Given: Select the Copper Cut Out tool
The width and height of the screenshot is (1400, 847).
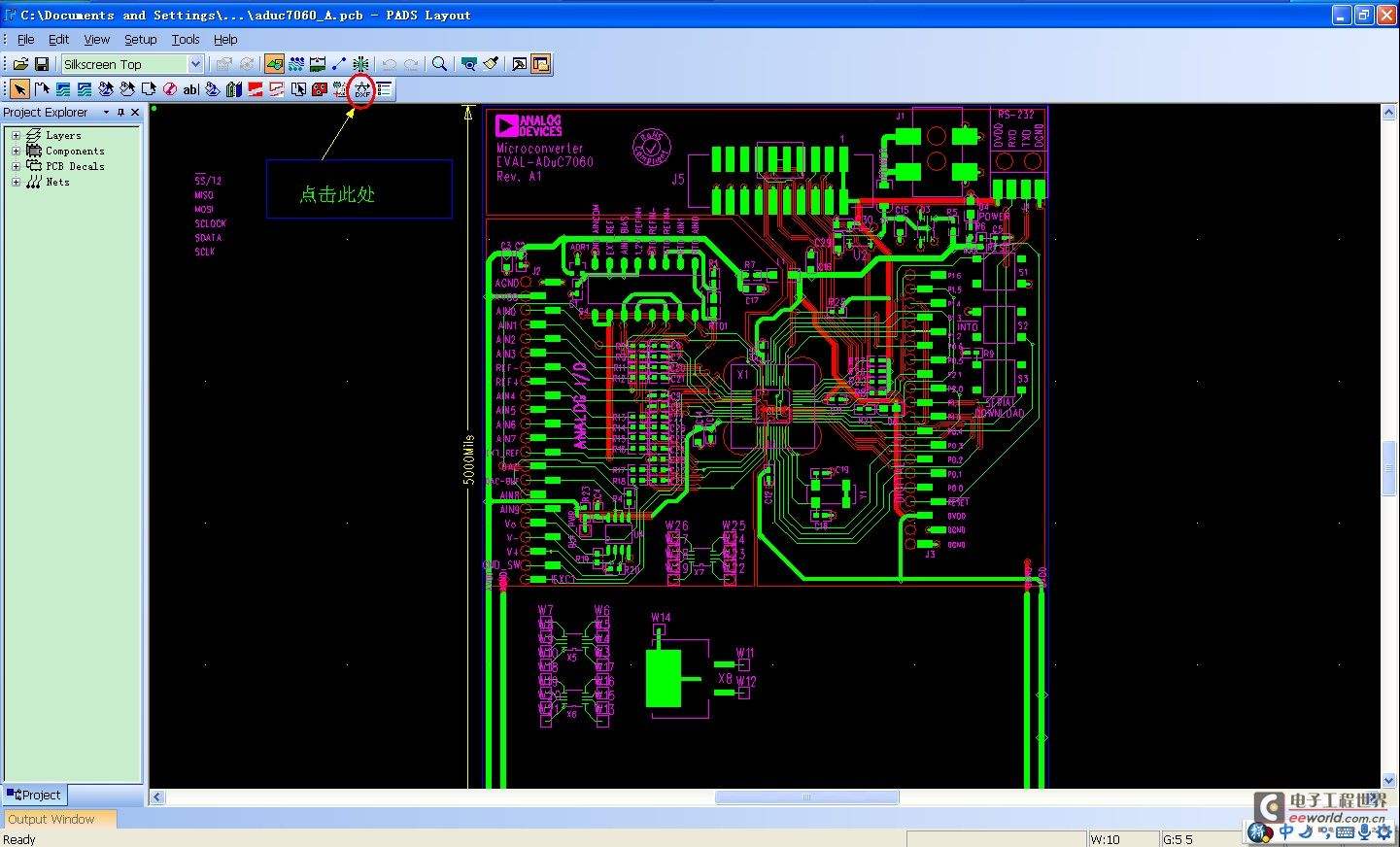Looking at the screenshot, I should (x=85, y=89).
